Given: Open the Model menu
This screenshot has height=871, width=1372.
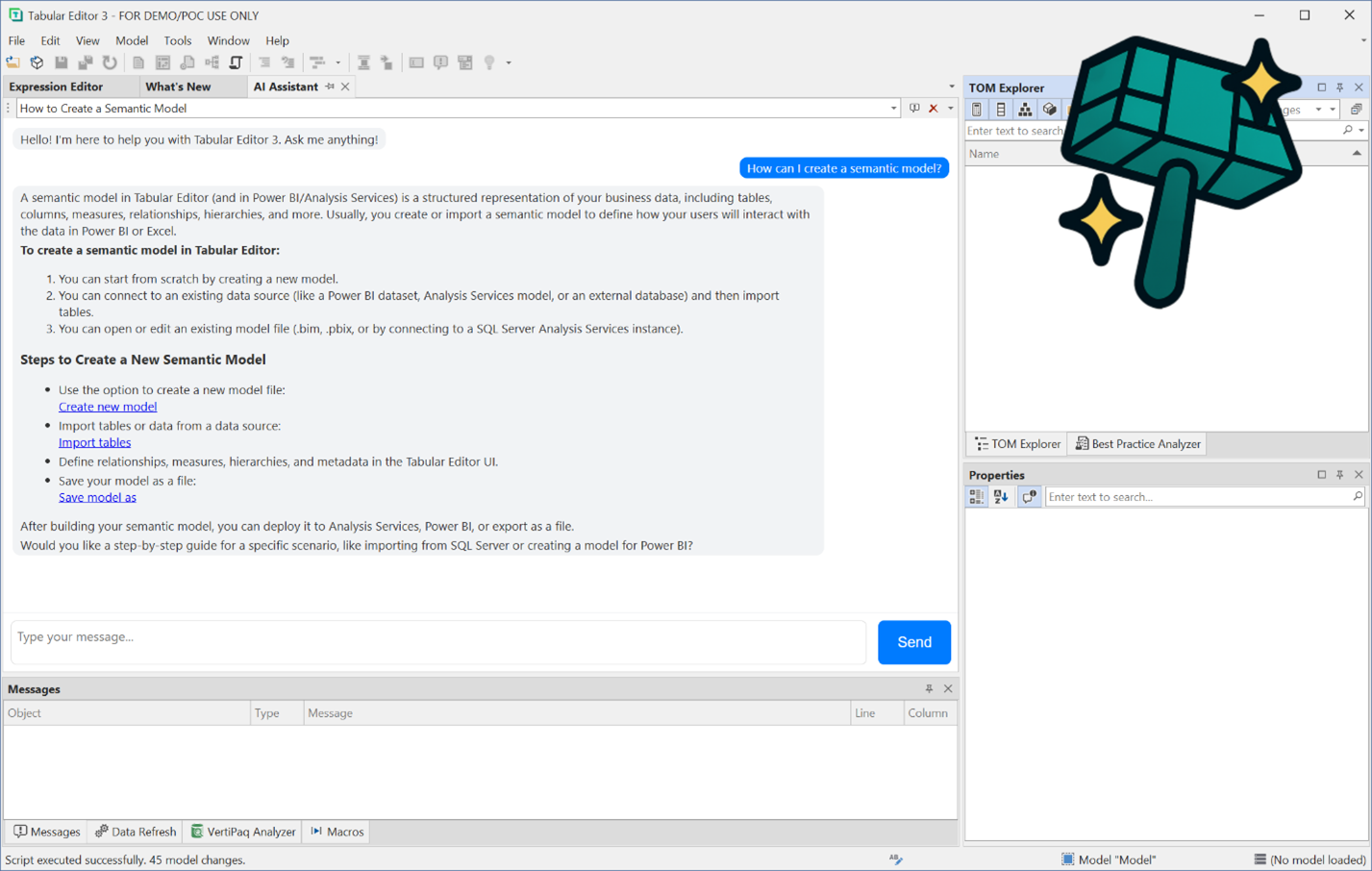Looking at the screenshot, I should click(x=131, y=40).
